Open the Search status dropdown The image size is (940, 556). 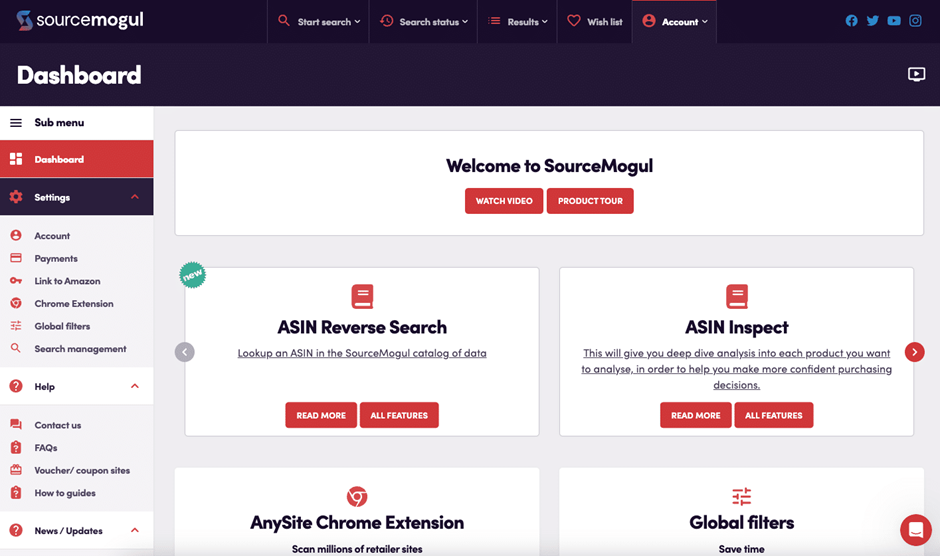click(424, 22)
